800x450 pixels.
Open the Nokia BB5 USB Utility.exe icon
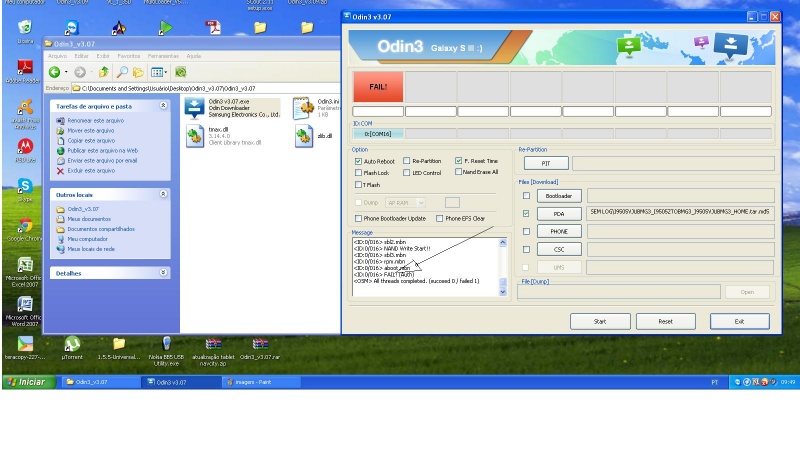click(166, 344)
